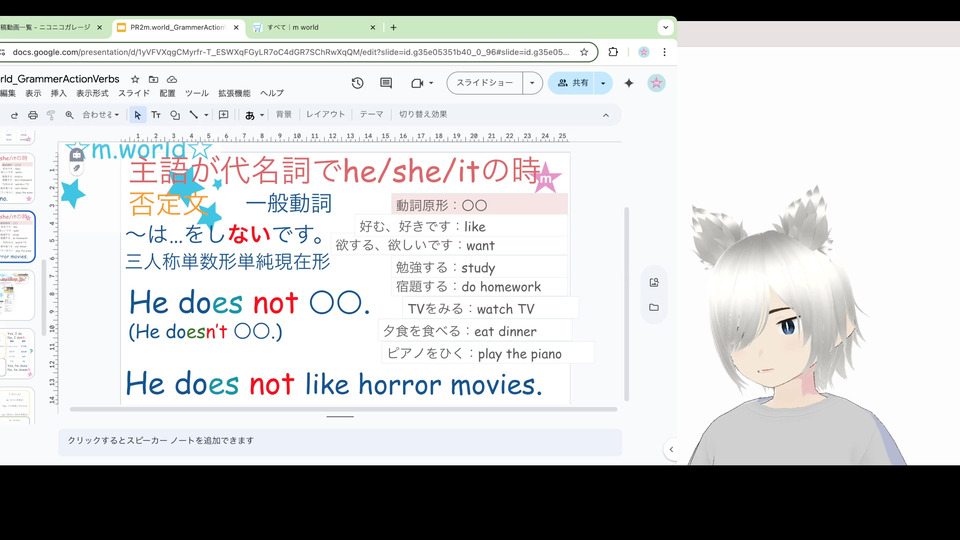
Task: Click the side panel folder icon
Action: click(654, 307)
